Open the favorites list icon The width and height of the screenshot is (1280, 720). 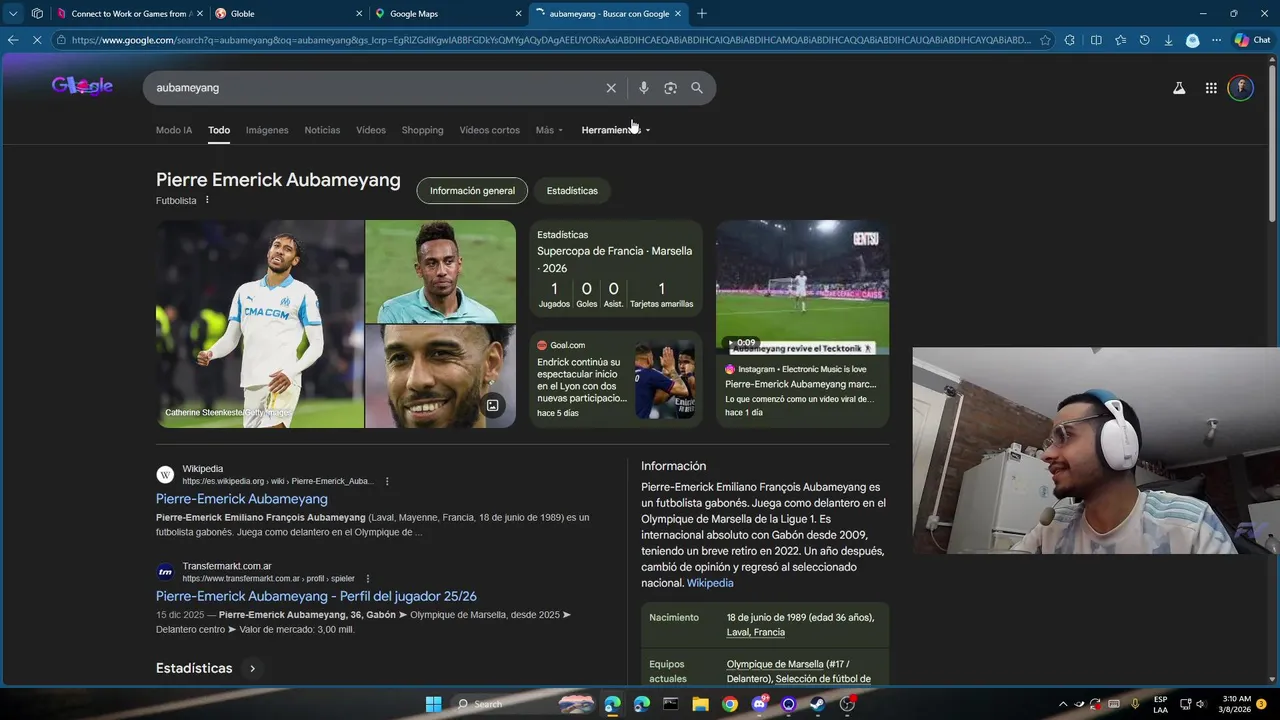1120,40
